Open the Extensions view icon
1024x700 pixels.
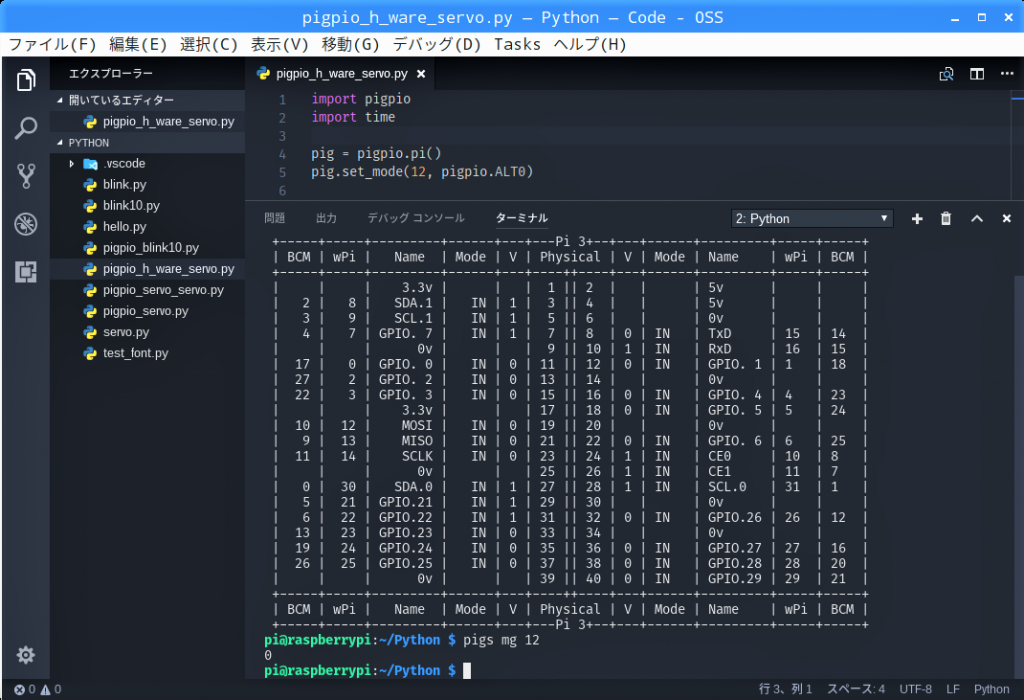click(26, 271)
